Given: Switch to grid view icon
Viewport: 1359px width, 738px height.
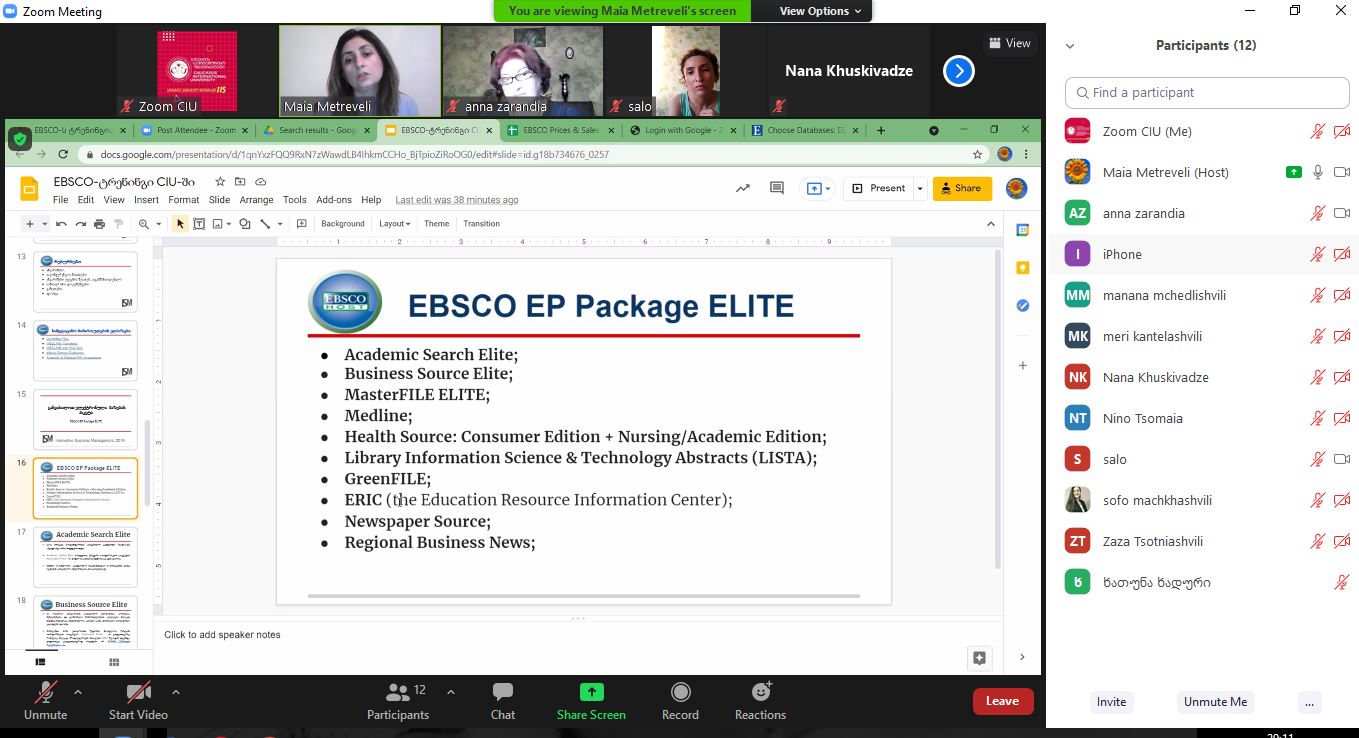Looking at the screenshot, I should (x=114, y=661).
